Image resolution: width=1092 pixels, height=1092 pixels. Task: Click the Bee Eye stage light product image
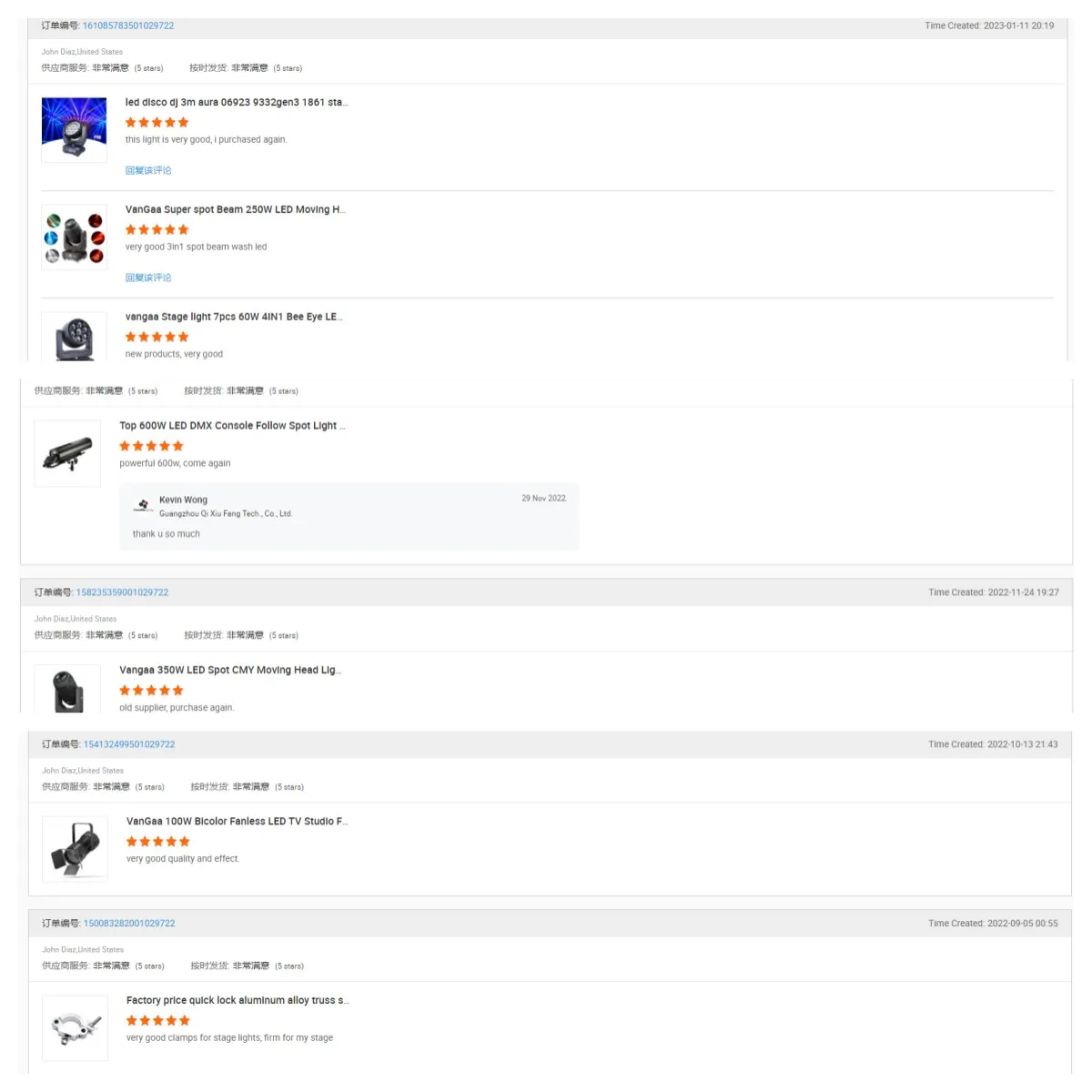tap(75, 338)
